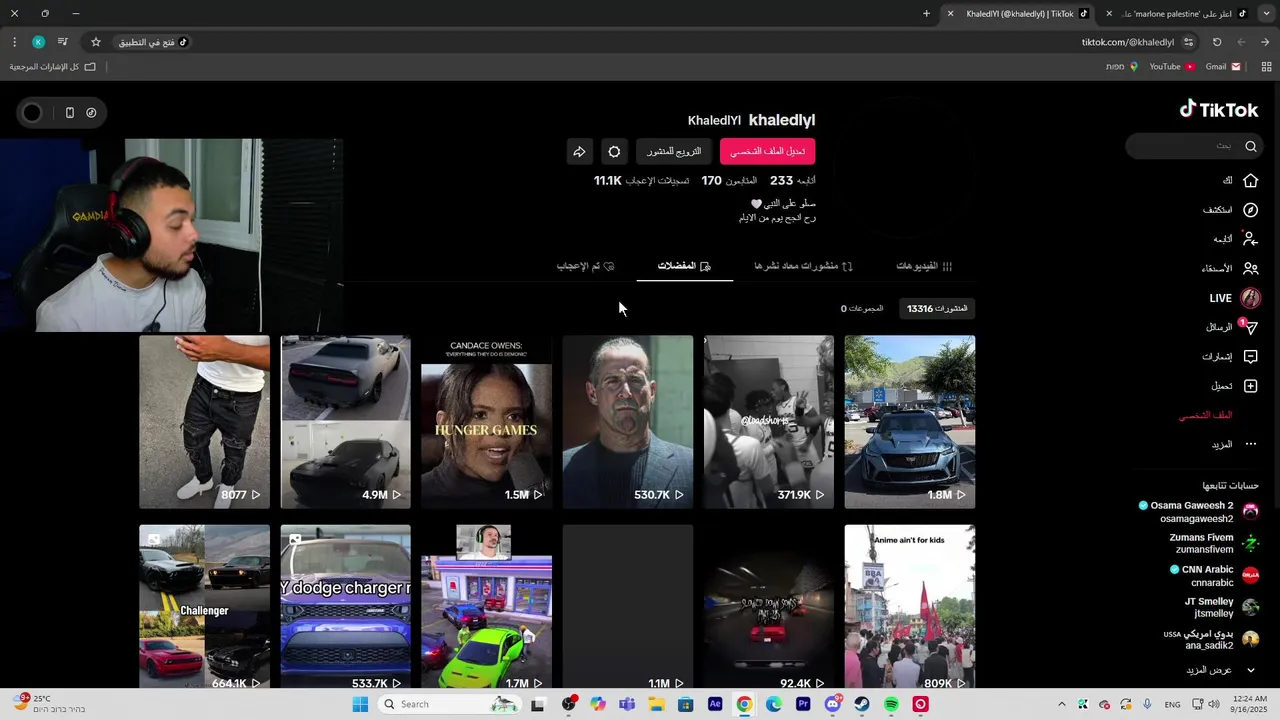
Task: Open the Activity notifications icon
Action: (1250, 356)
